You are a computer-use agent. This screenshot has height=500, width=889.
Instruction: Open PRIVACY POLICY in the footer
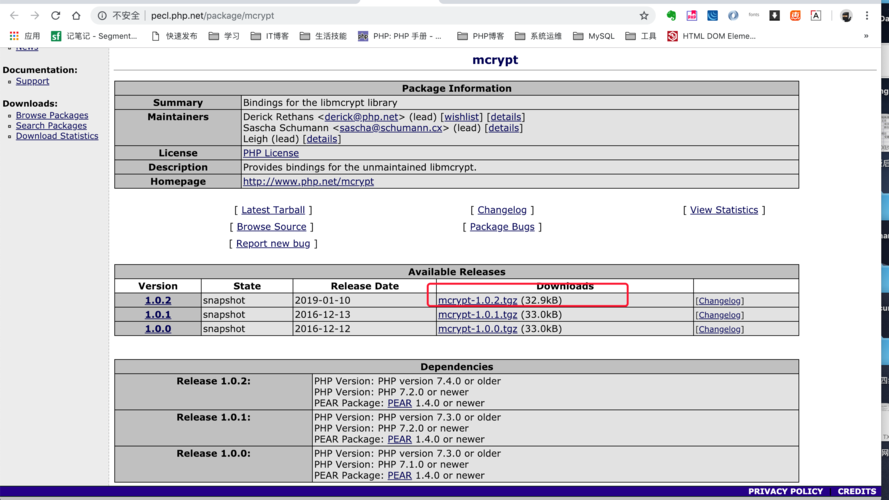click(x=785, y=491)
